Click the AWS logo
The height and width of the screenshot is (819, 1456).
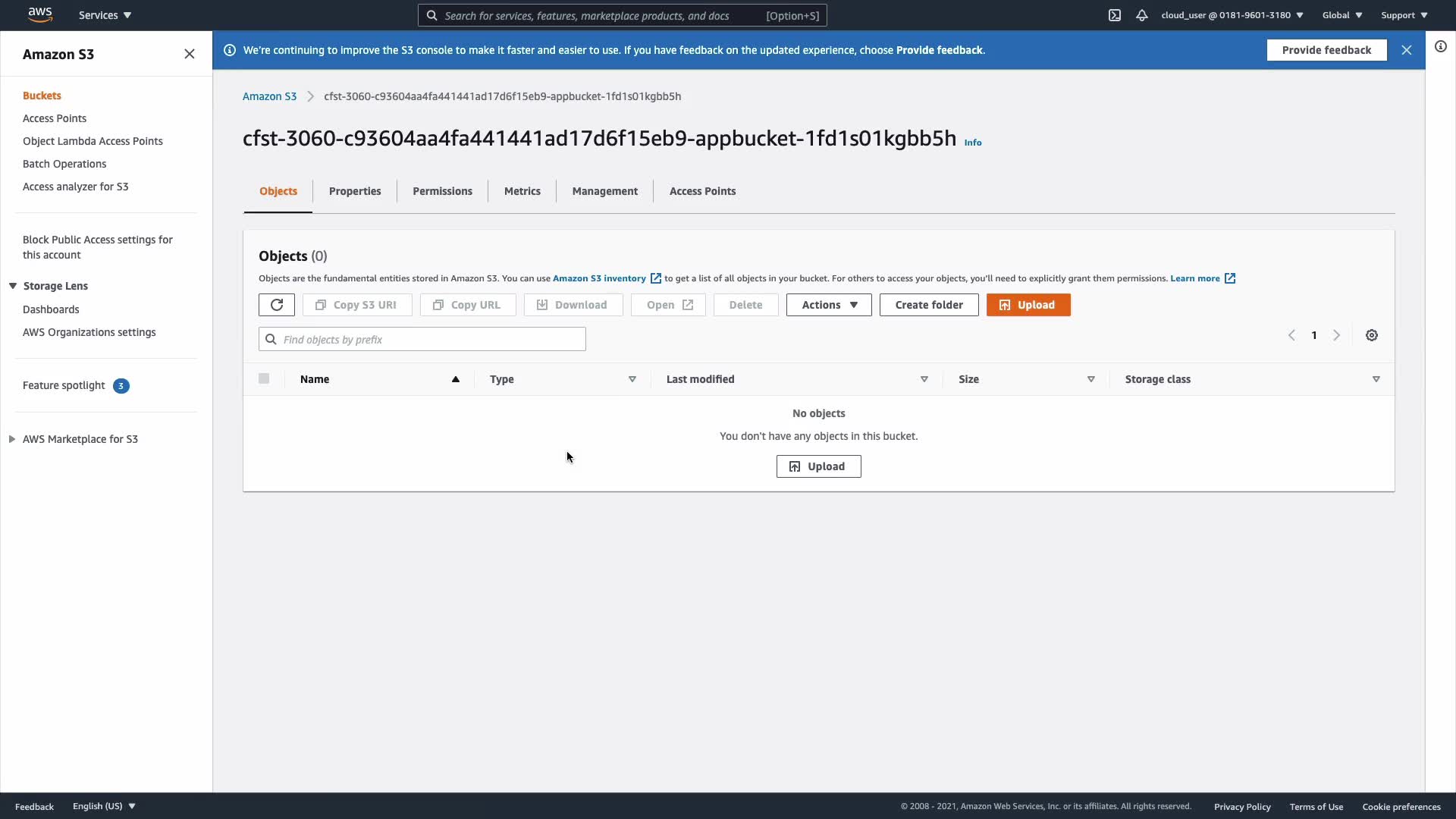pyautogui.click(x=39, y=14)
